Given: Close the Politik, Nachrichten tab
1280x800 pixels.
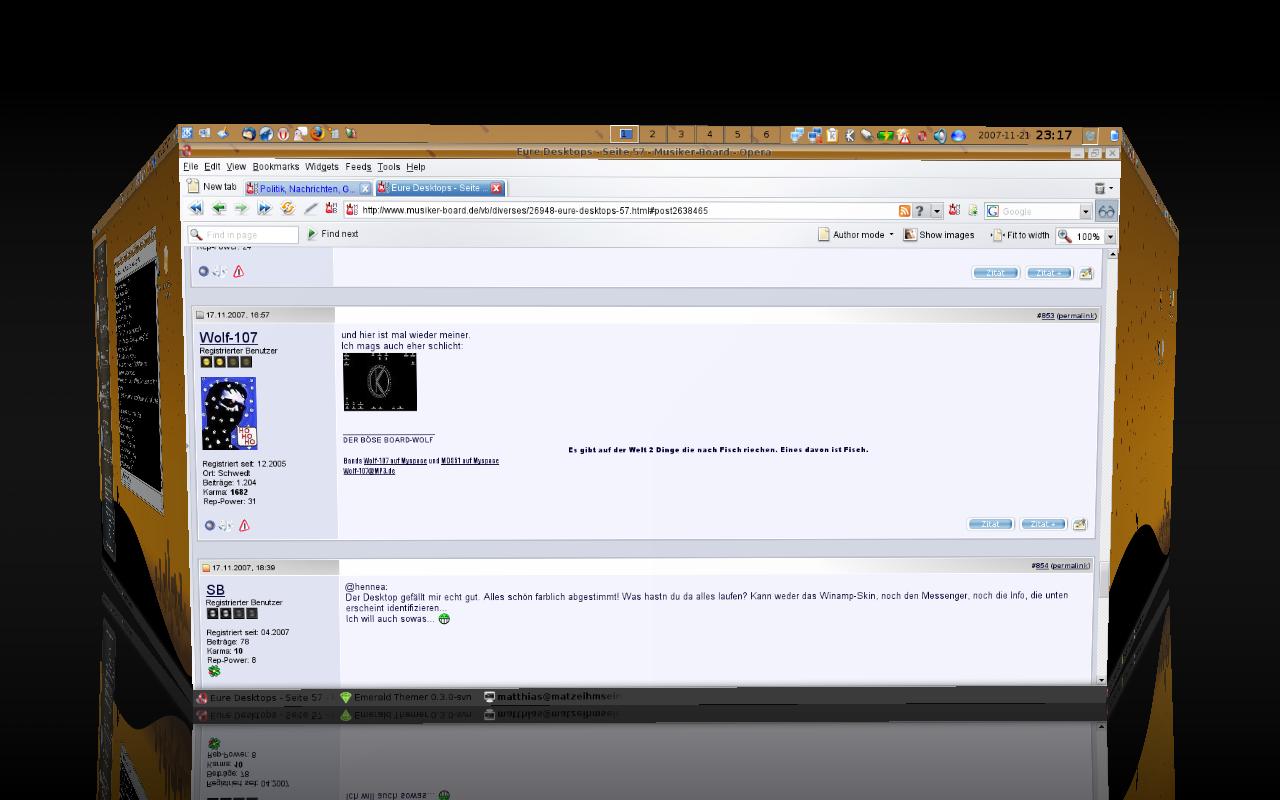Looking at the screenshot, I should tap(365, 188).
